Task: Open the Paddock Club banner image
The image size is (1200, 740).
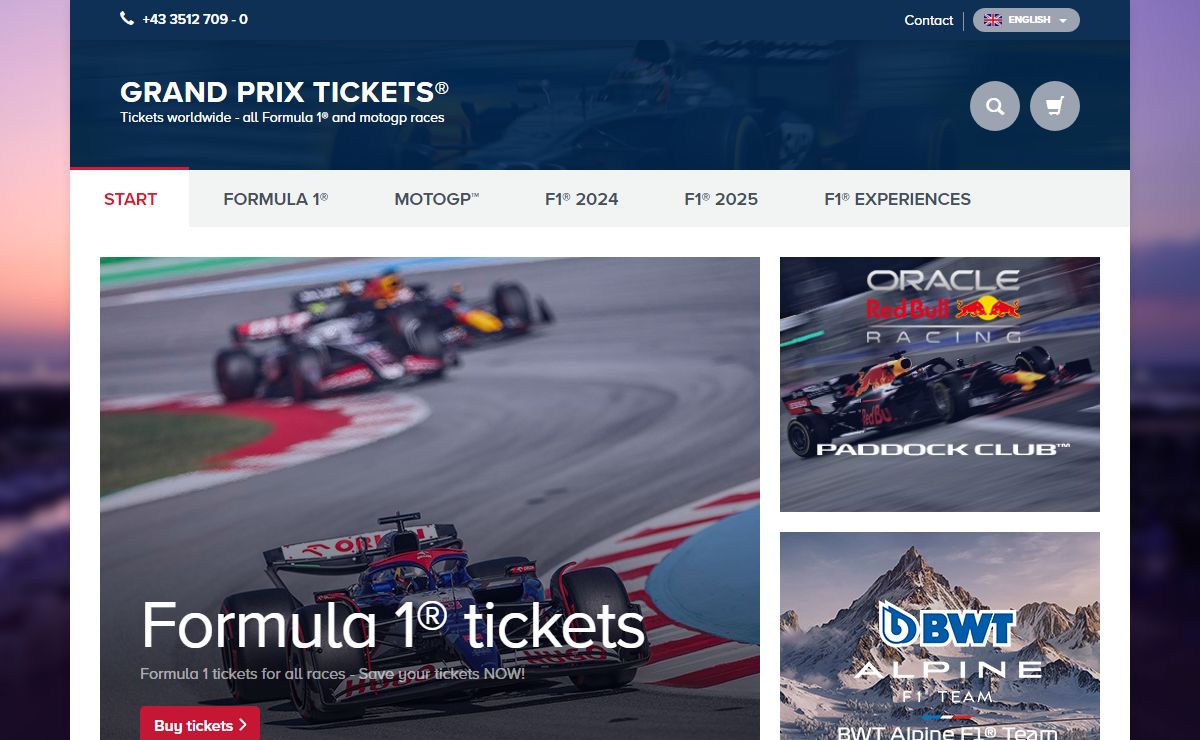Action: [940, 384]
